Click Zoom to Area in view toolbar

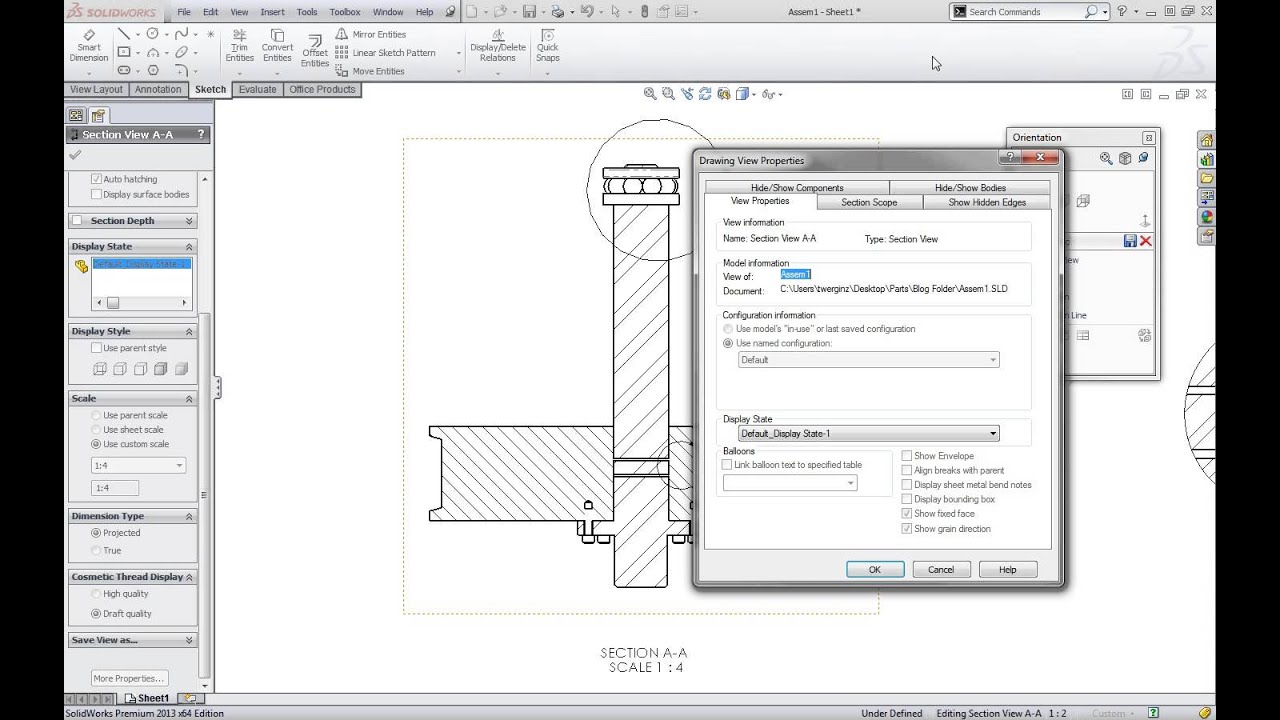[x=668, y=94]
